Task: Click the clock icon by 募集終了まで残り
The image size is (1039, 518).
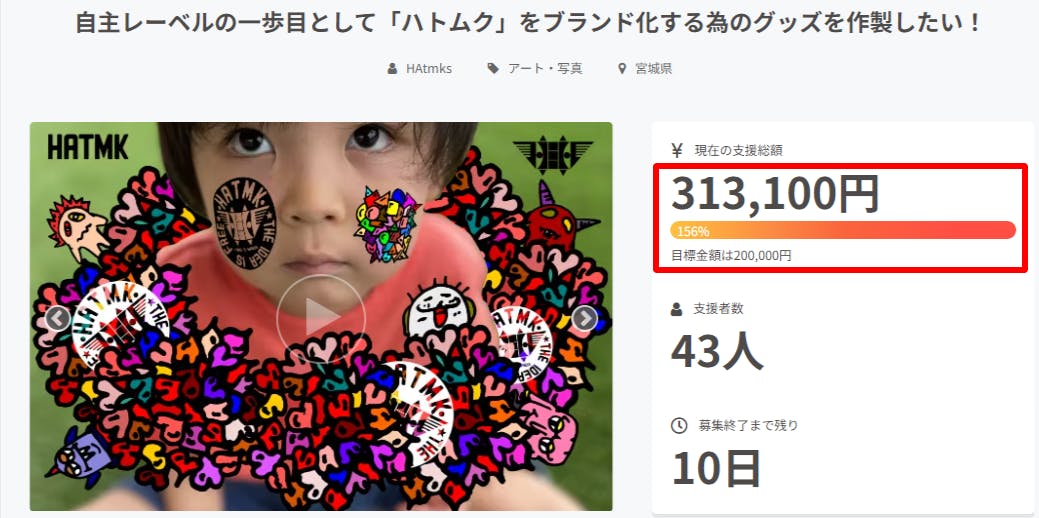Action: pos(679,425)
